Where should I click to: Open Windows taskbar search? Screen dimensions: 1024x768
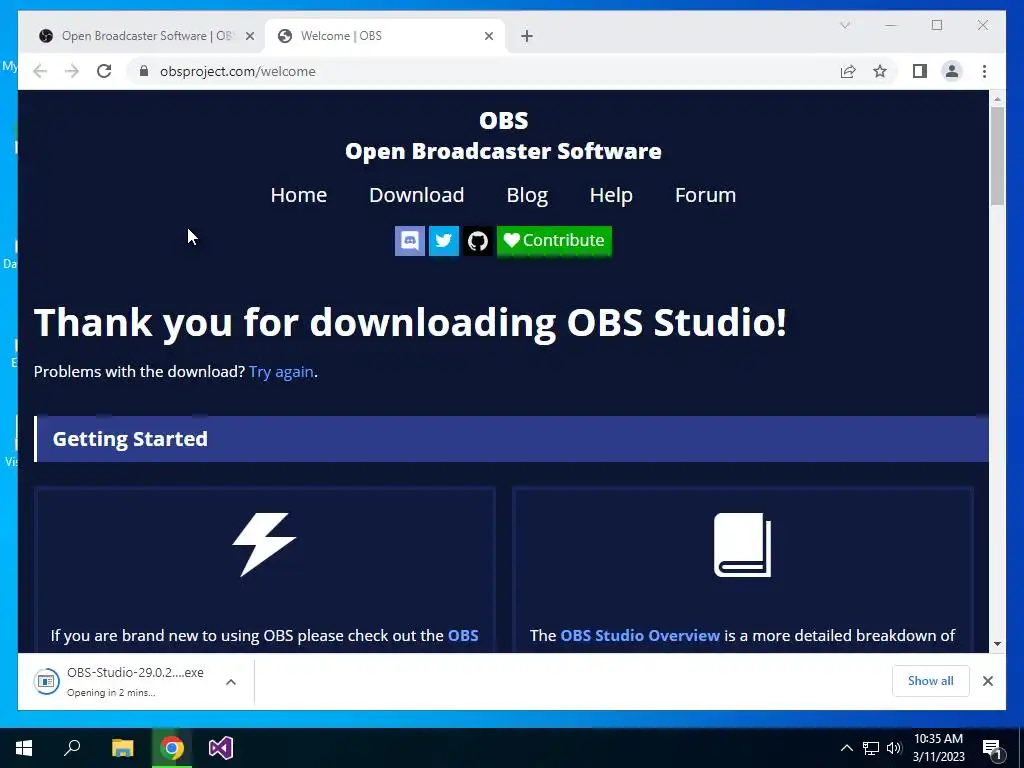[x=72, y=748]
